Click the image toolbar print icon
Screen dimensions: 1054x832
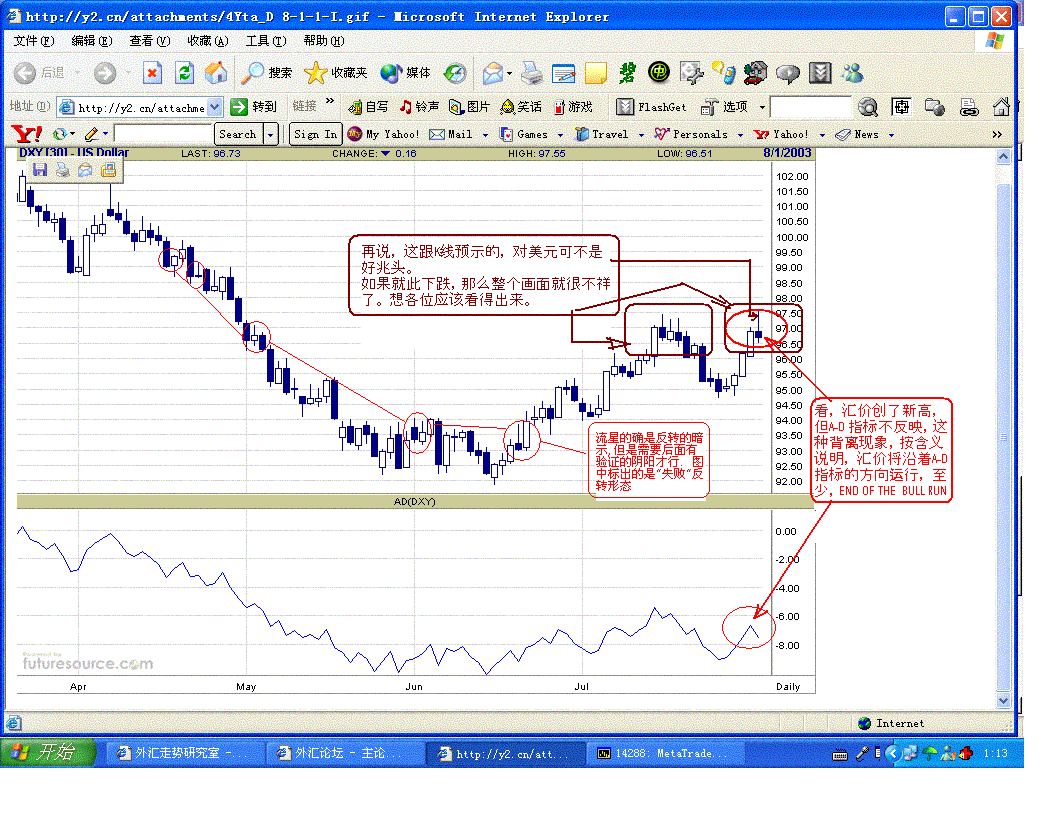point(63,169)
